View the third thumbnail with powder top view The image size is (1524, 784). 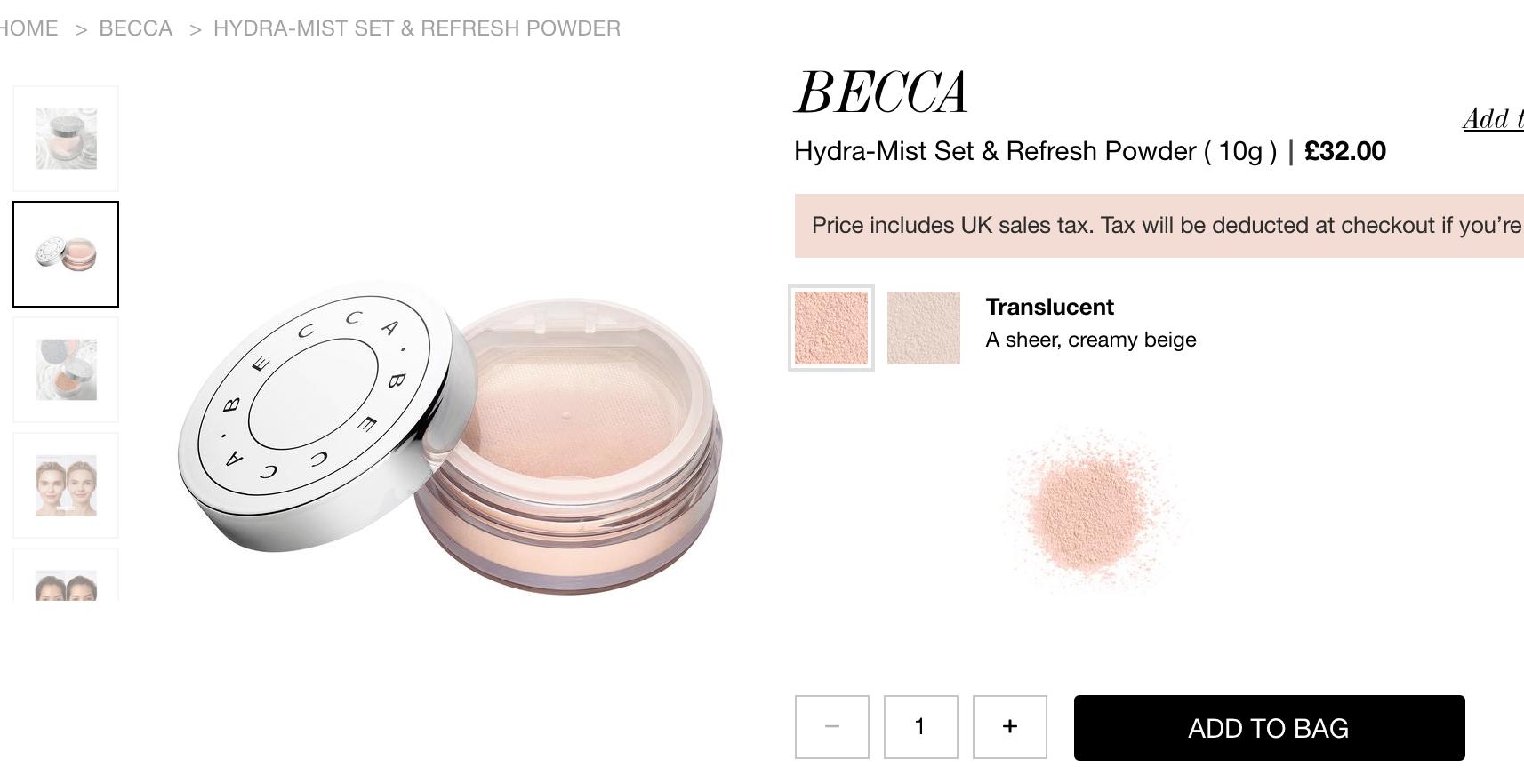point(66,370)
